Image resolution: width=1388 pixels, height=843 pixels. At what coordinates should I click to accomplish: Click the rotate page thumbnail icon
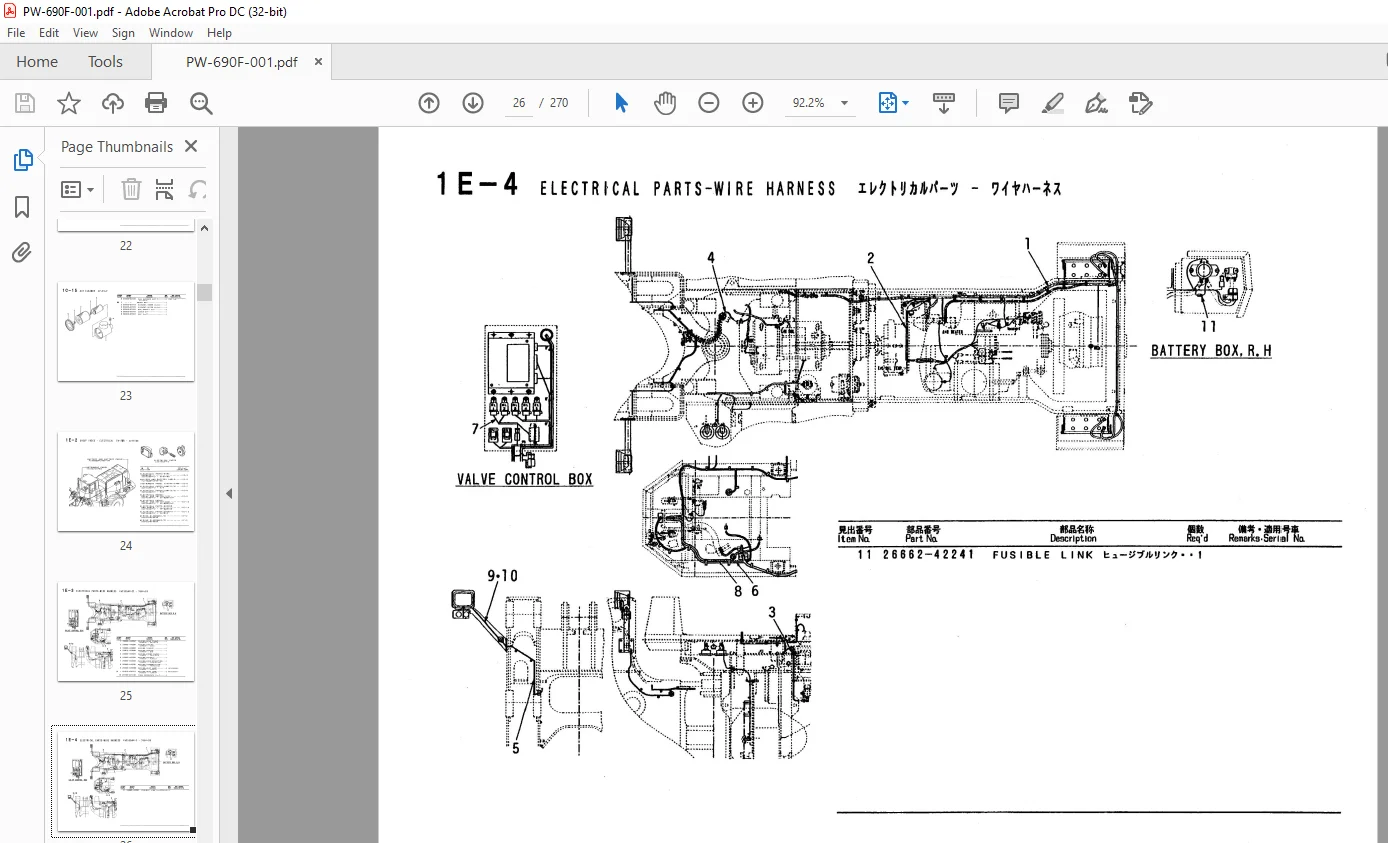point(198,189)
